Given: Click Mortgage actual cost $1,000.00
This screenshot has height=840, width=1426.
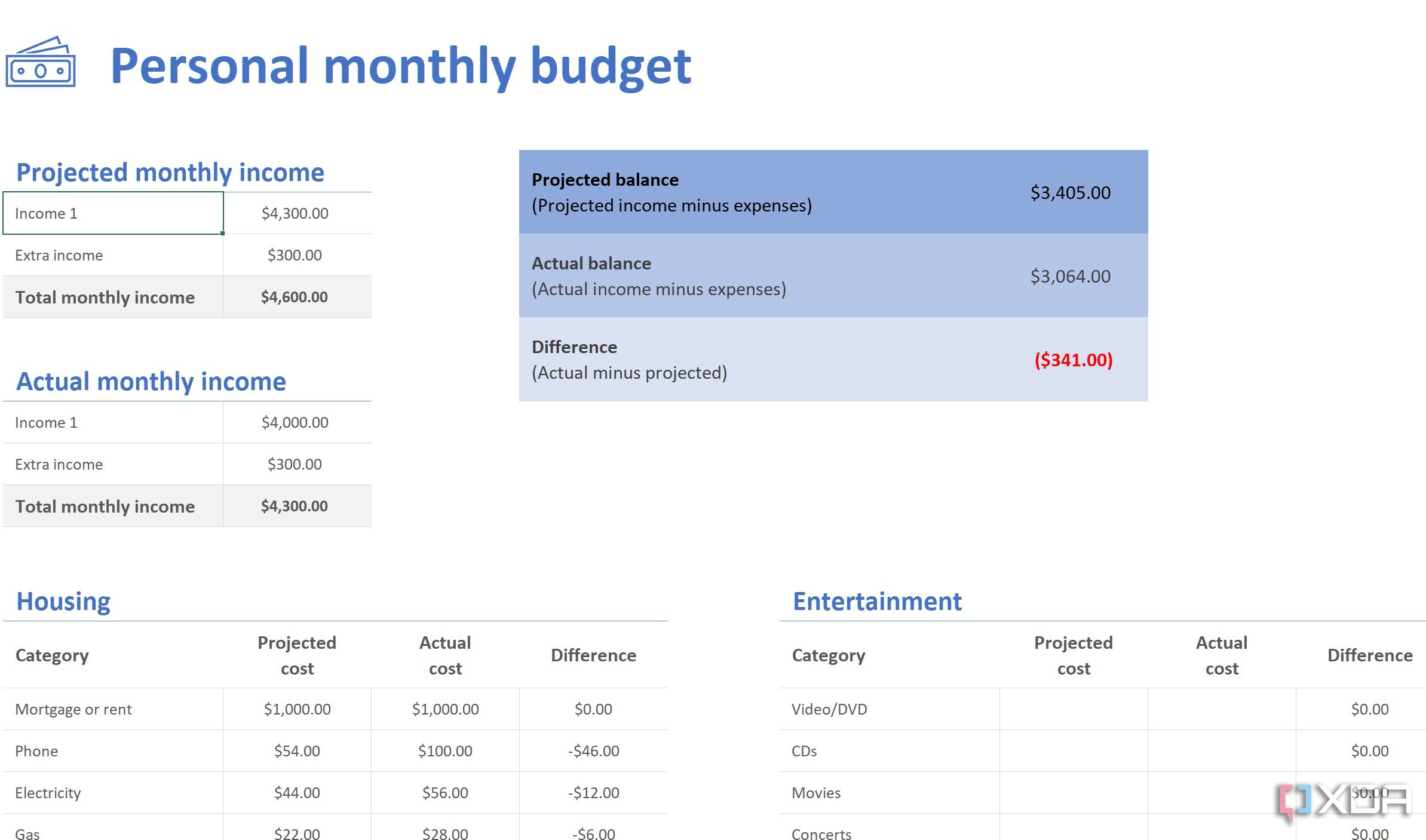Looking at the screenshot, I should 445,709.
